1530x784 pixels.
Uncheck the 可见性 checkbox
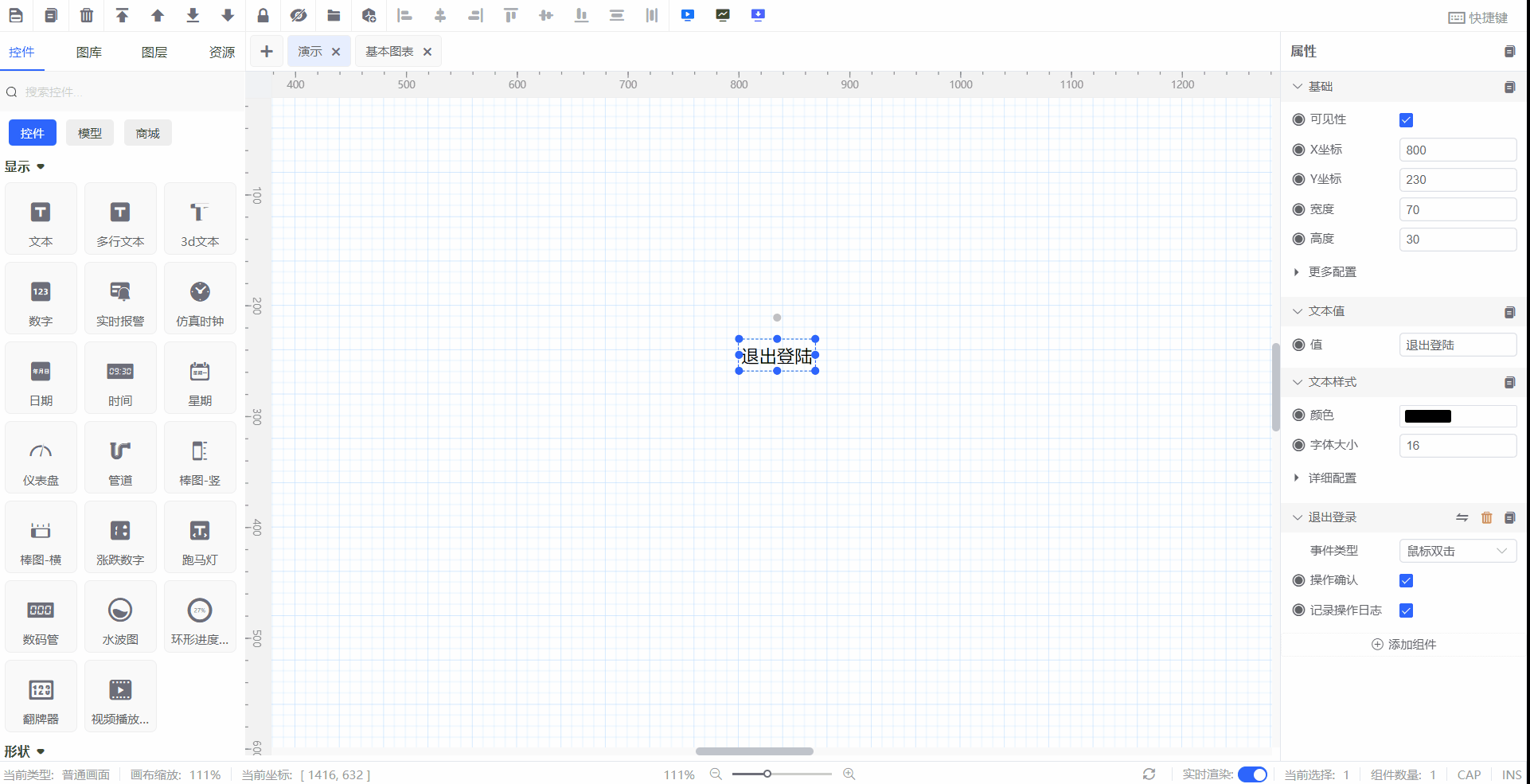(x=1406, y=120)
